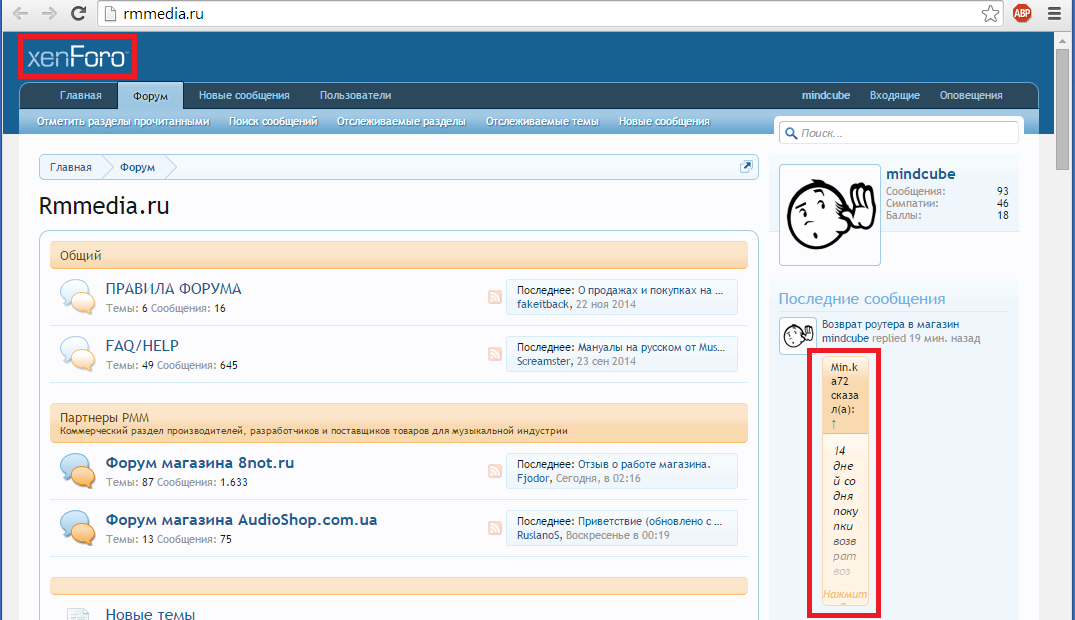
Task: Click the speech bubble icon beside AudioShop.com.ua forum
Action: pyautogui.click(x=77, y=528)
